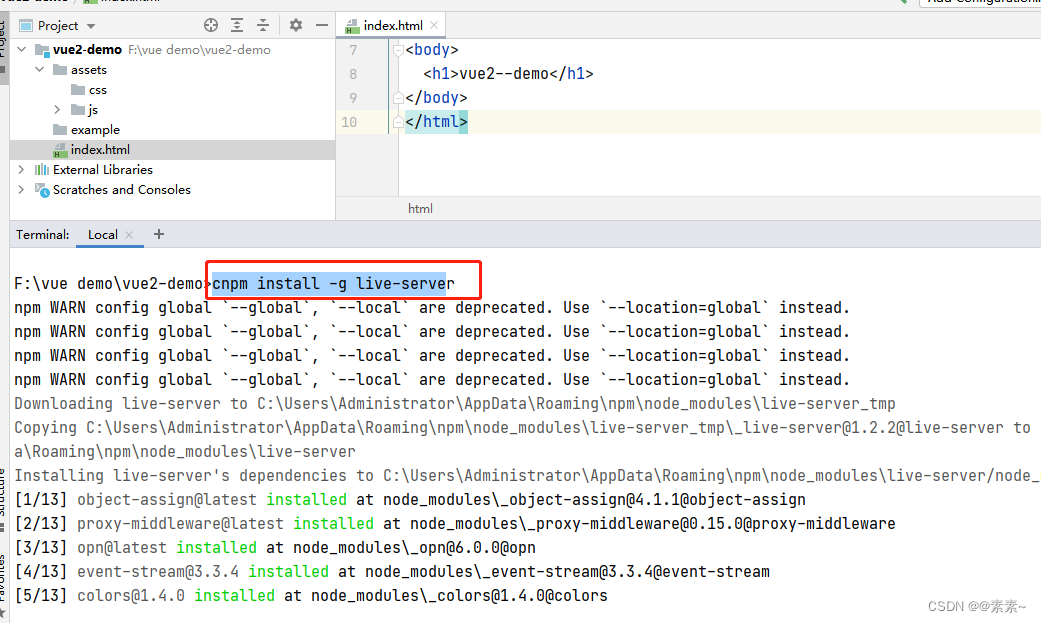Open Project panel settings gear
Image resolution: width=1041 pixels, height=623 pixels.
pyautogui.click(x=296, y=25)
